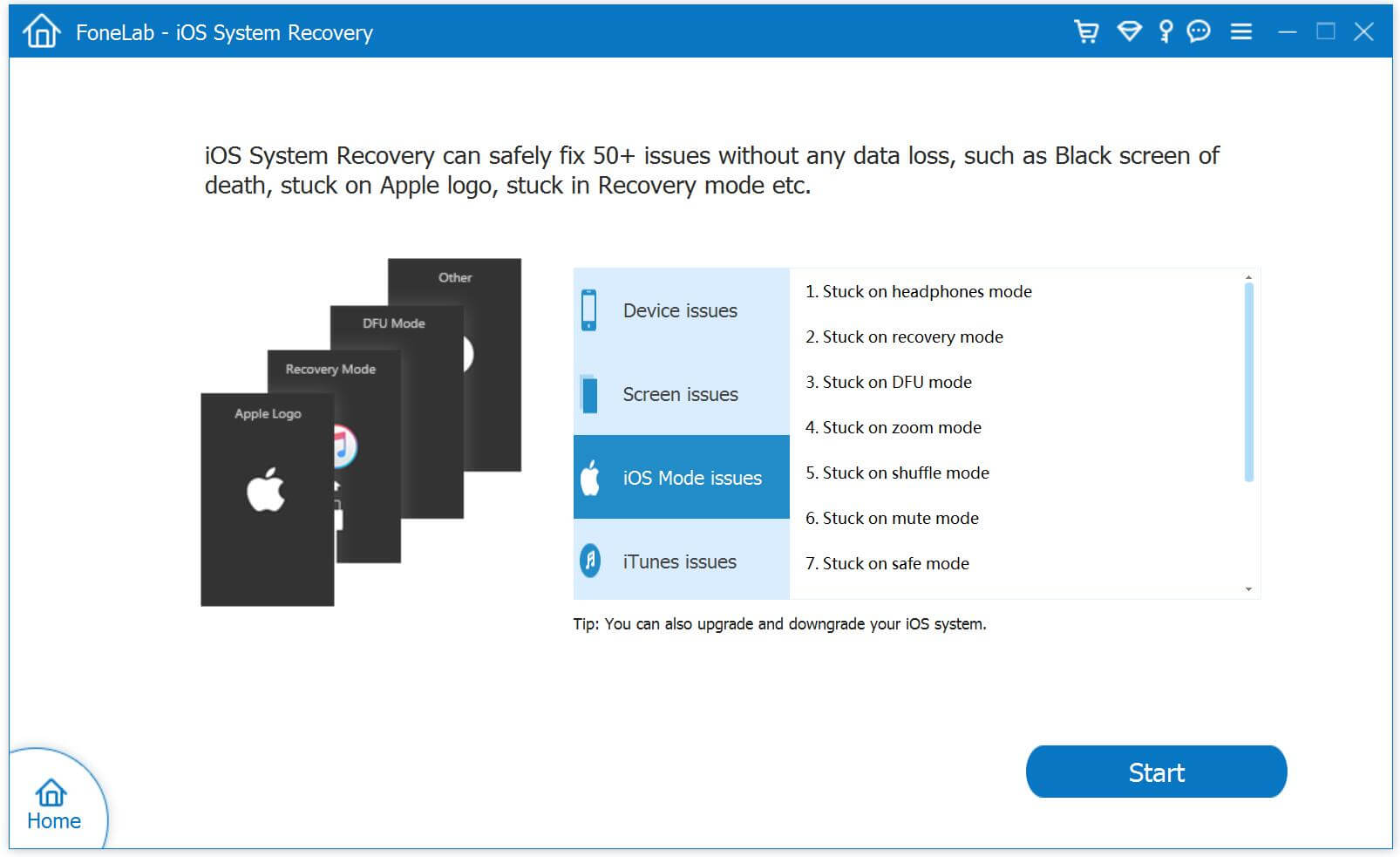1400x857 pixels.
Task: Open the hamburger menu in title bar
Action: point(1240,32)
